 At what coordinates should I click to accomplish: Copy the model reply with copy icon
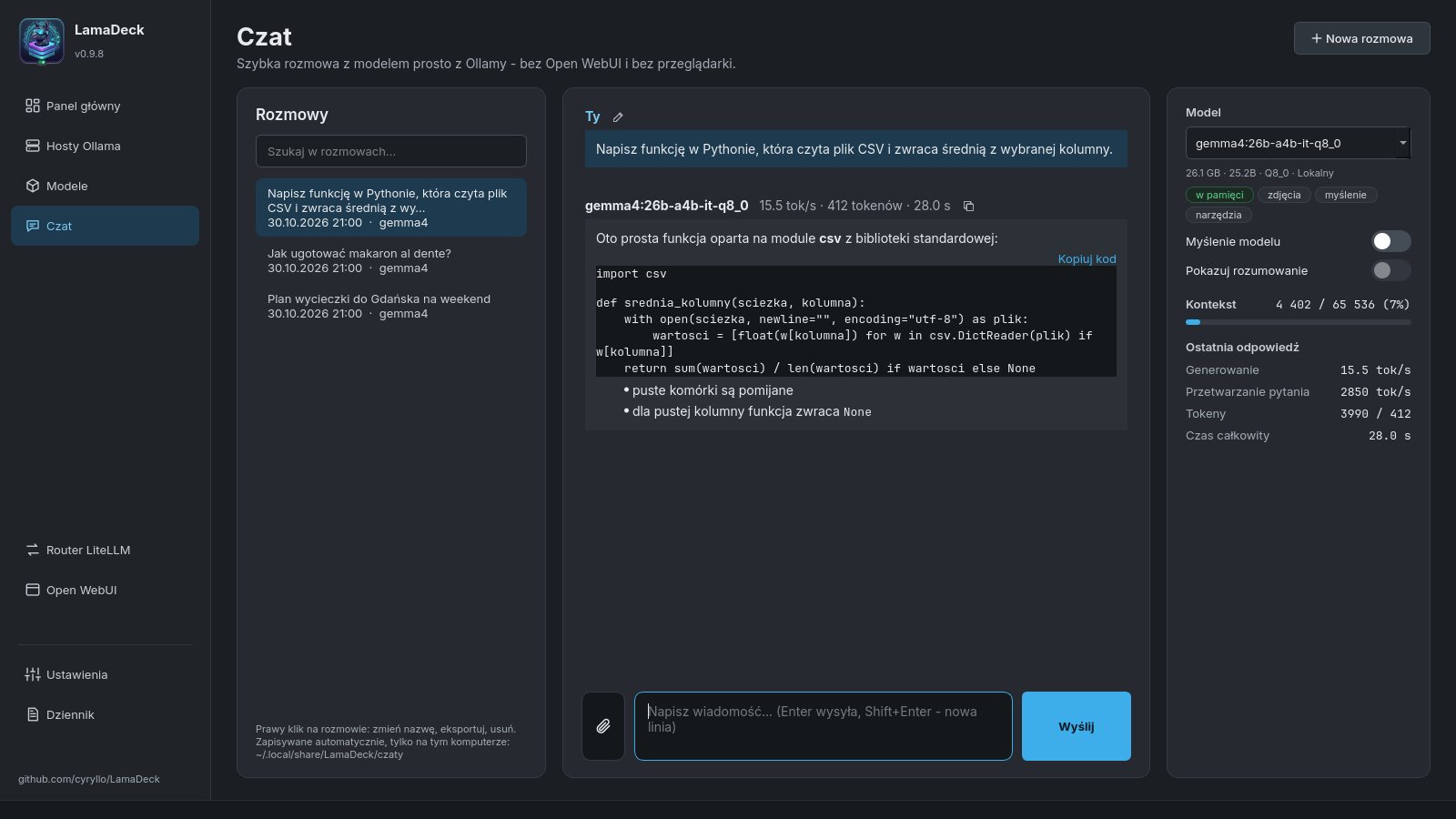(x=968, y=206)
